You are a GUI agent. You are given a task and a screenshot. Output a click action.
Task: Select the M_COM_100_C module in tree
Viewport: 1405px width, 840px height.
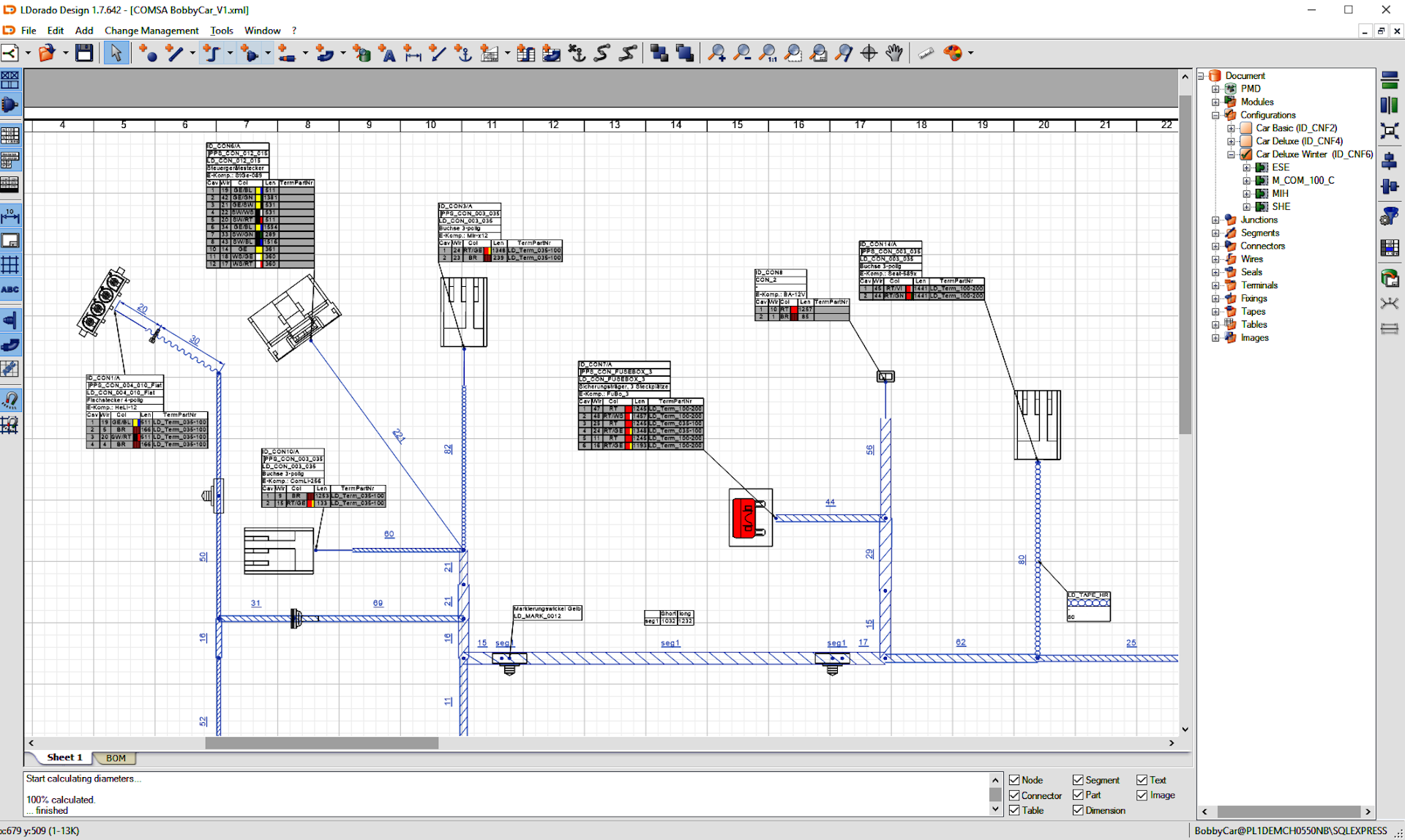coord(1303,181)
